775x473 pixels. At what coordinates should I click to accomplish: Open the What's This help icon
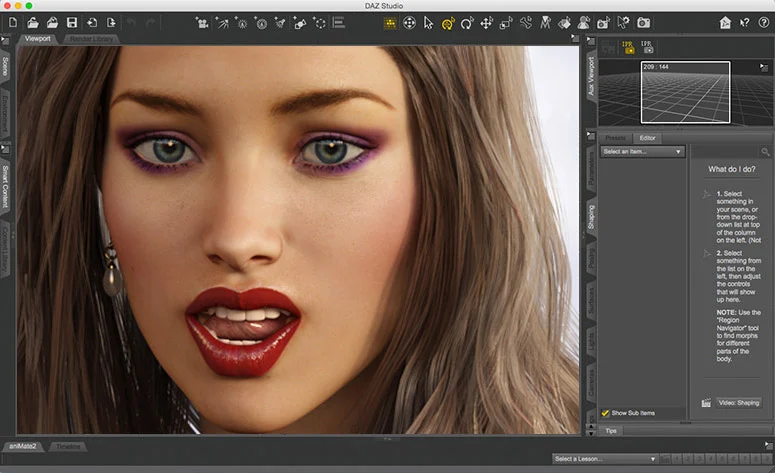pyautogui.click(x=744, y=22)
